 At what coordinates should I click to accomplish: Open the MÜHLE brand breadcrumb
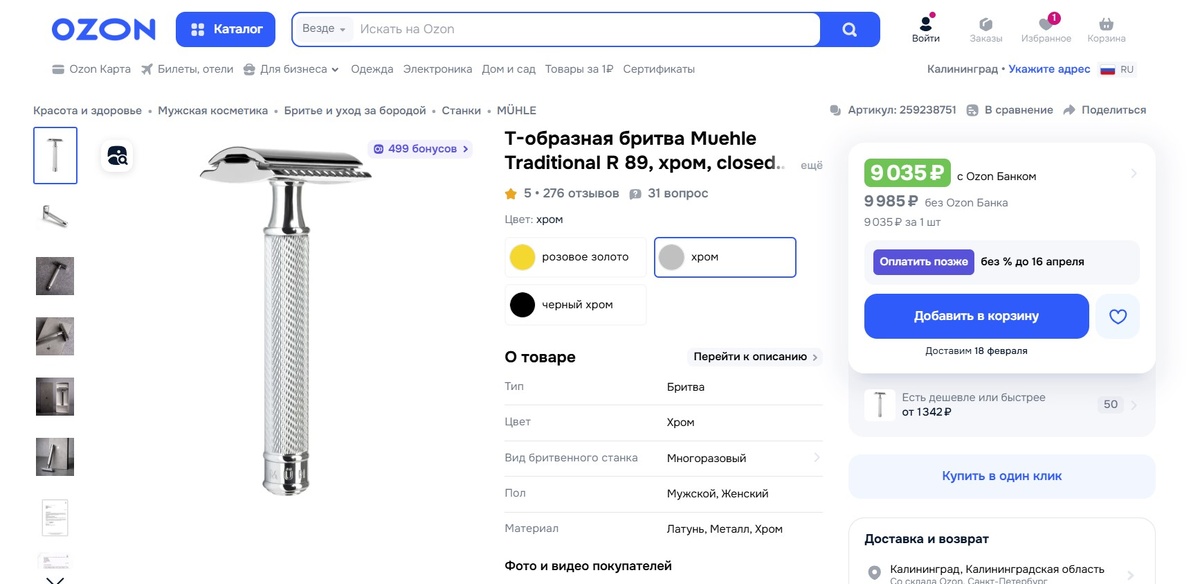pyautogui.click(x=516, y=110)
